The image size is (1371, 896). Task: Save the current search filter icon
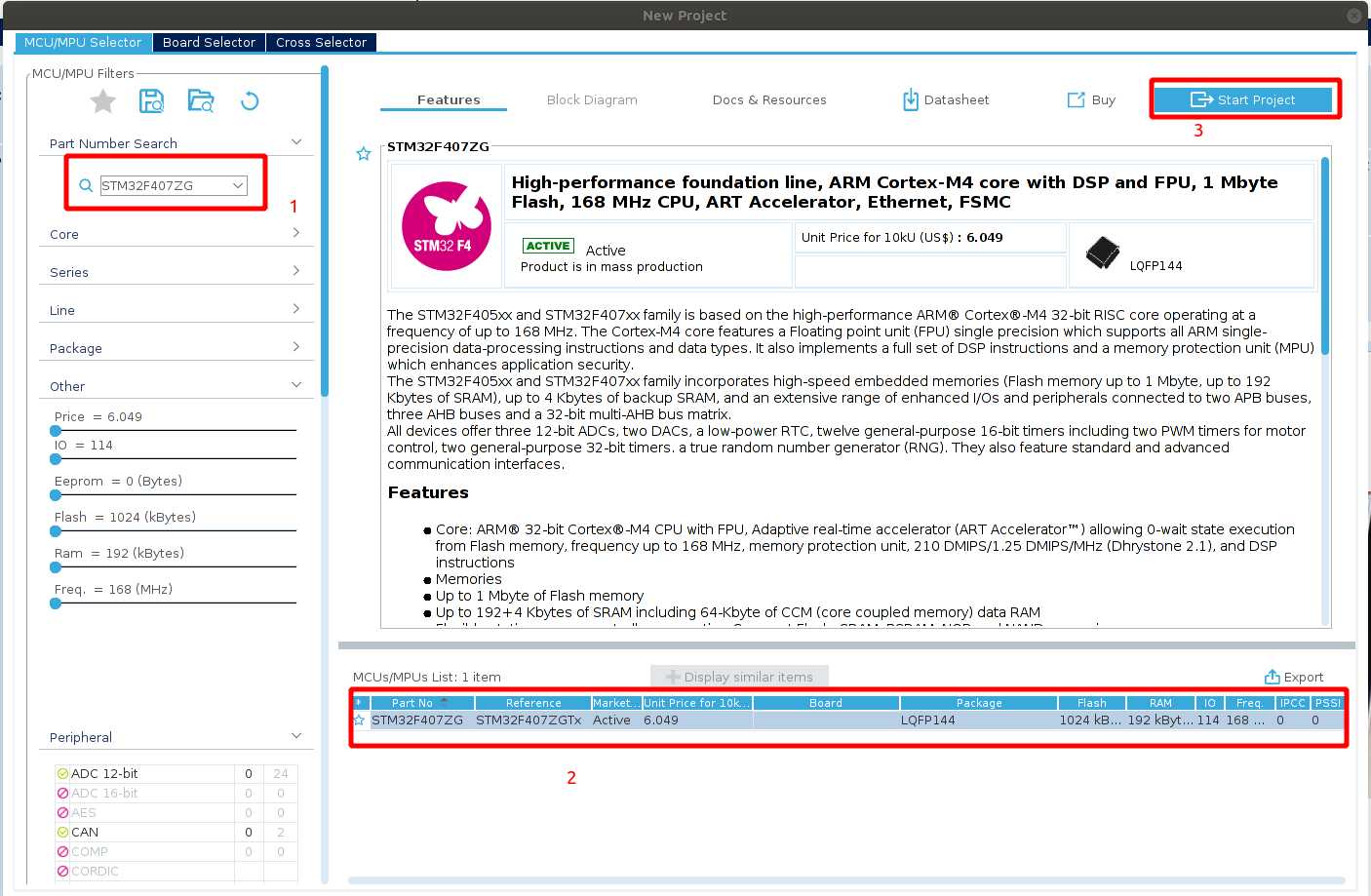(152, 100)
